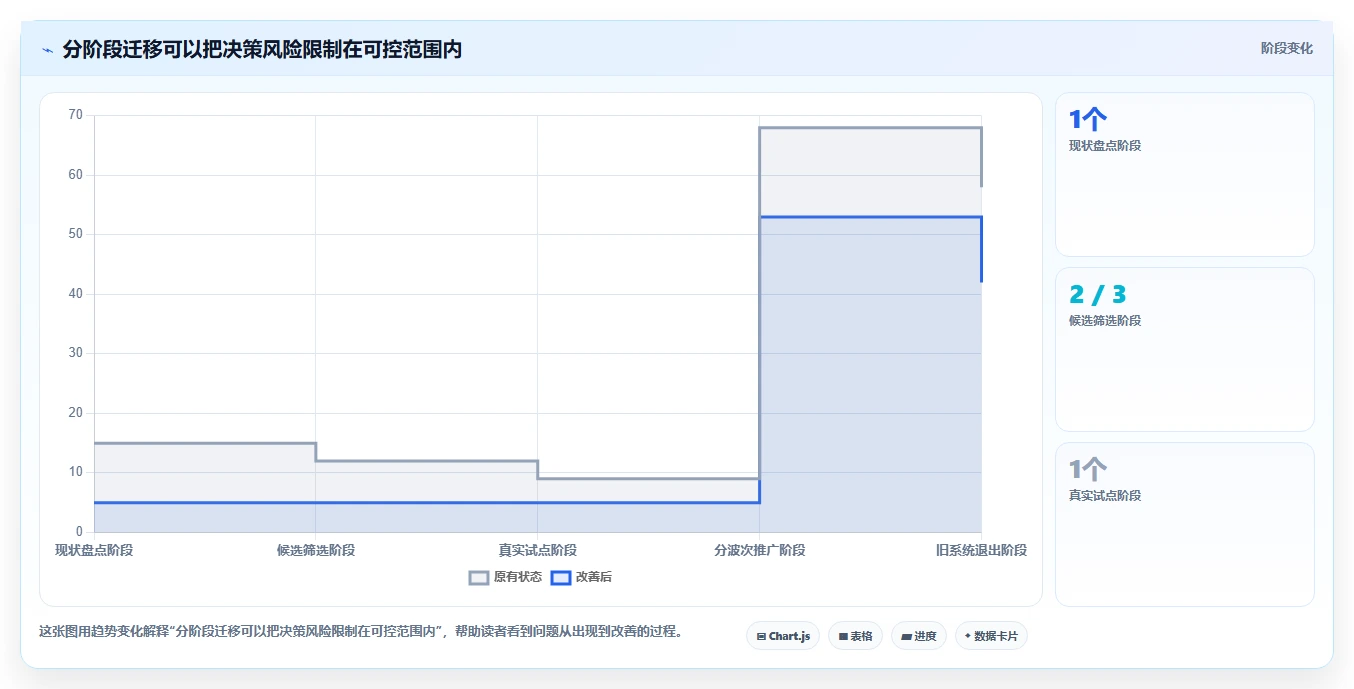Click the gray 原有状态 legend swatch
The height and width of the screenshot is (689, 1354).
[479, 577]
